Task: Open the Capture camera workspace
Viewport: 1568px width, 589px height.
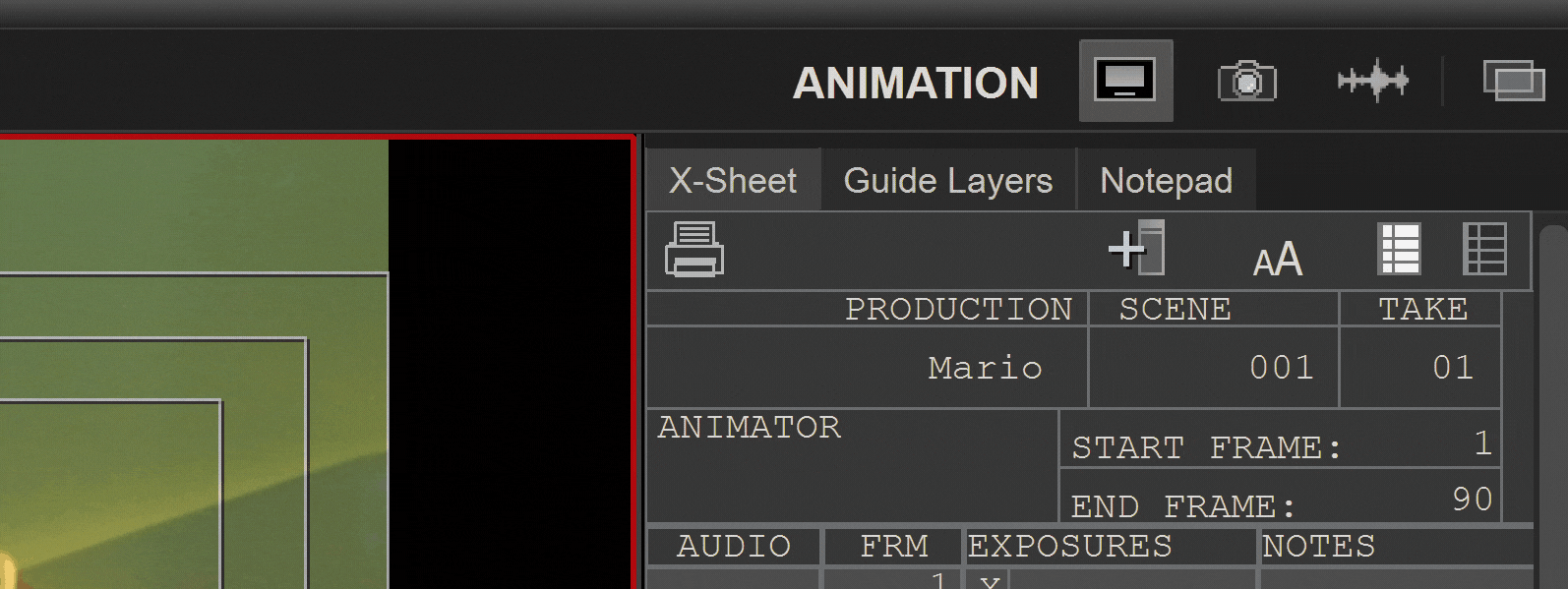Action: click(x=1247, y=81)
